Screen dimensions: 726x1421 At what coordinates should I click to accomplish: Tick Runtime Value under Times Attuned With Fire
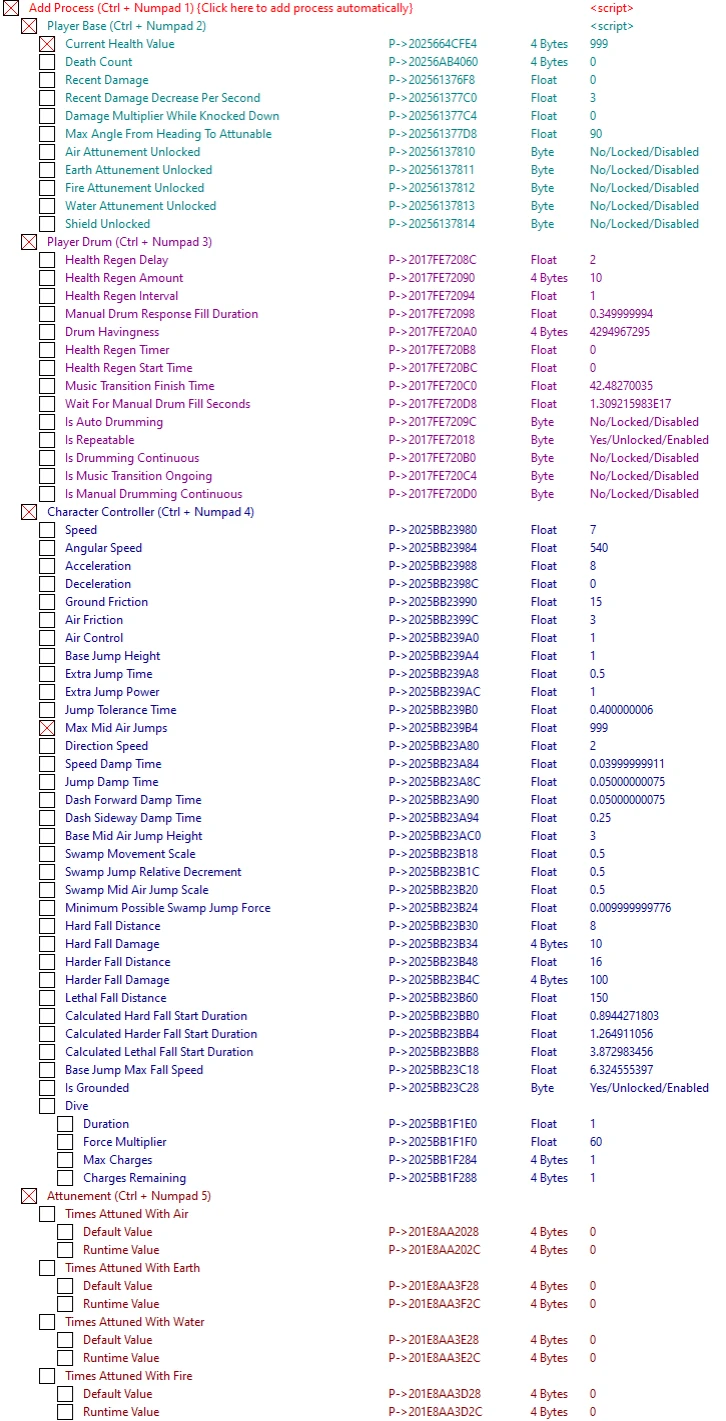[x=65, y=1412]
